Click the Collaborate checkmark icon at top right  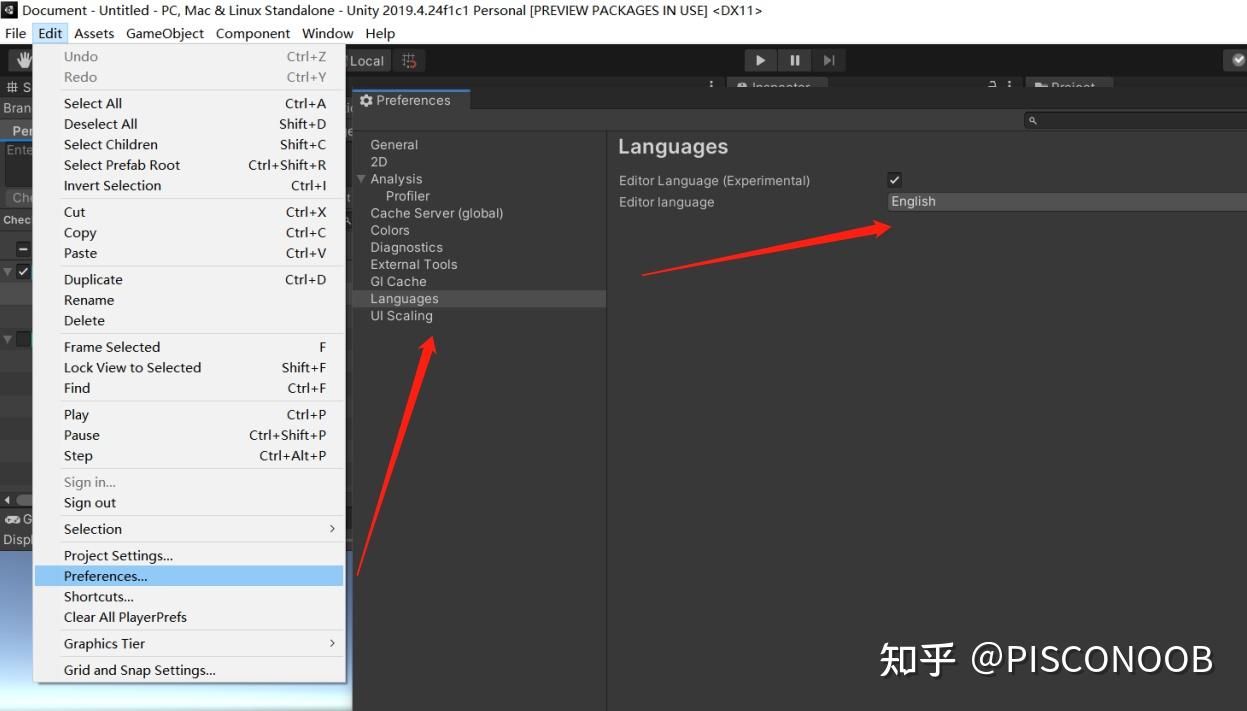click(1237, 60)
